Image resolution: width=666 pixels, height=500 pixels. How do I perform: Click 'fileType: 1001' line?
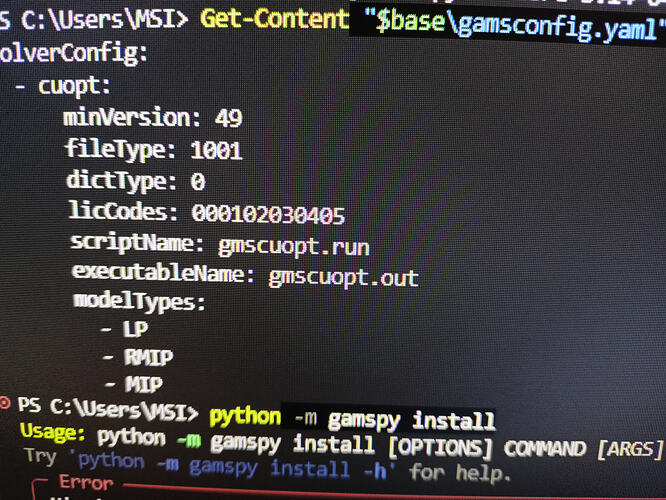tap(153, 149)
